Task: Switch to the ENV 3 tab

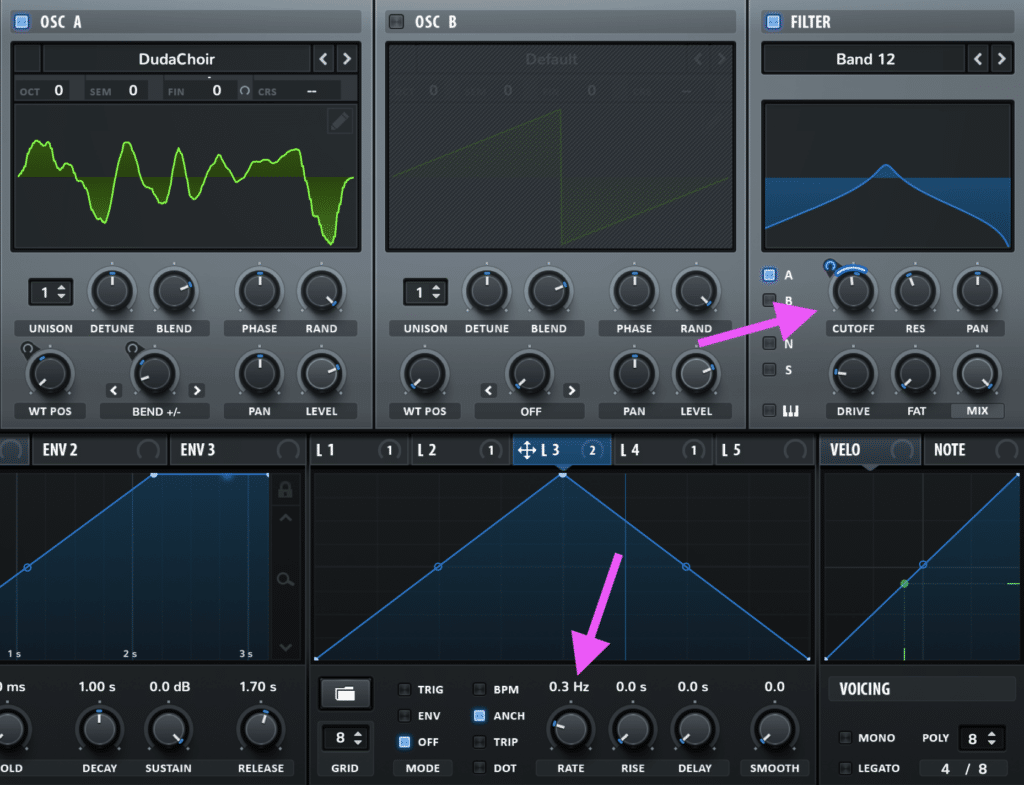Action: [198, 450]
